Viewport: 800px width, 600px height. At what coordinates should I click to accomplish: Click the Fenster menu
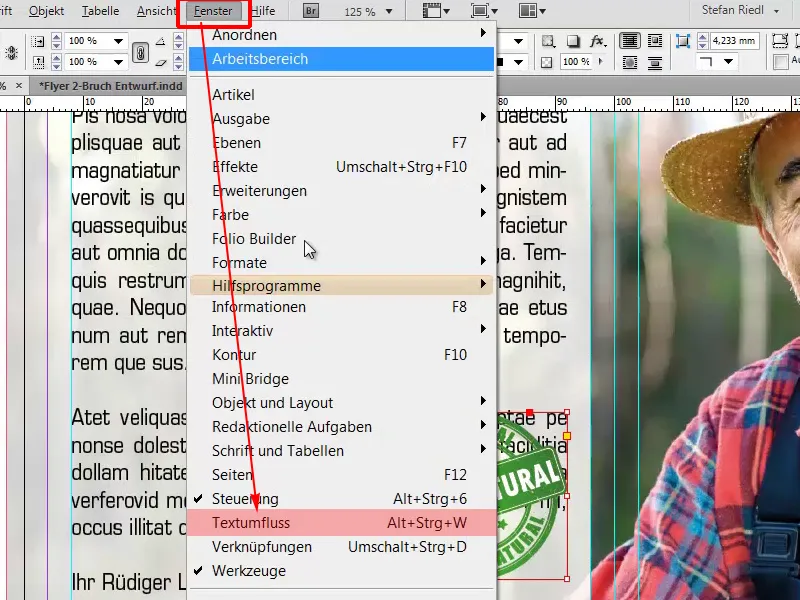pos(213,11)
